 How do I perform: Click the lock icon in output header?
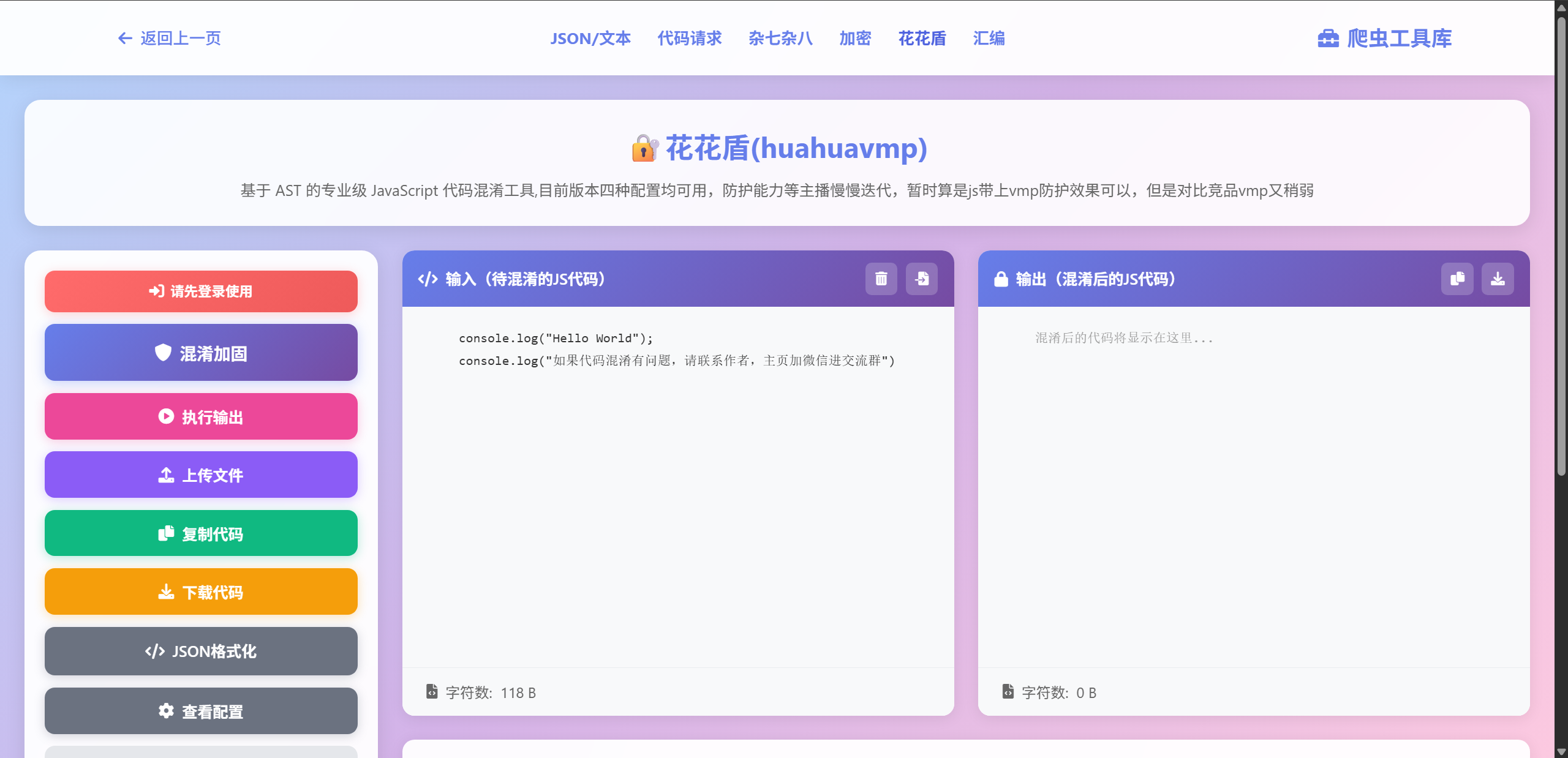(1001, 279)
